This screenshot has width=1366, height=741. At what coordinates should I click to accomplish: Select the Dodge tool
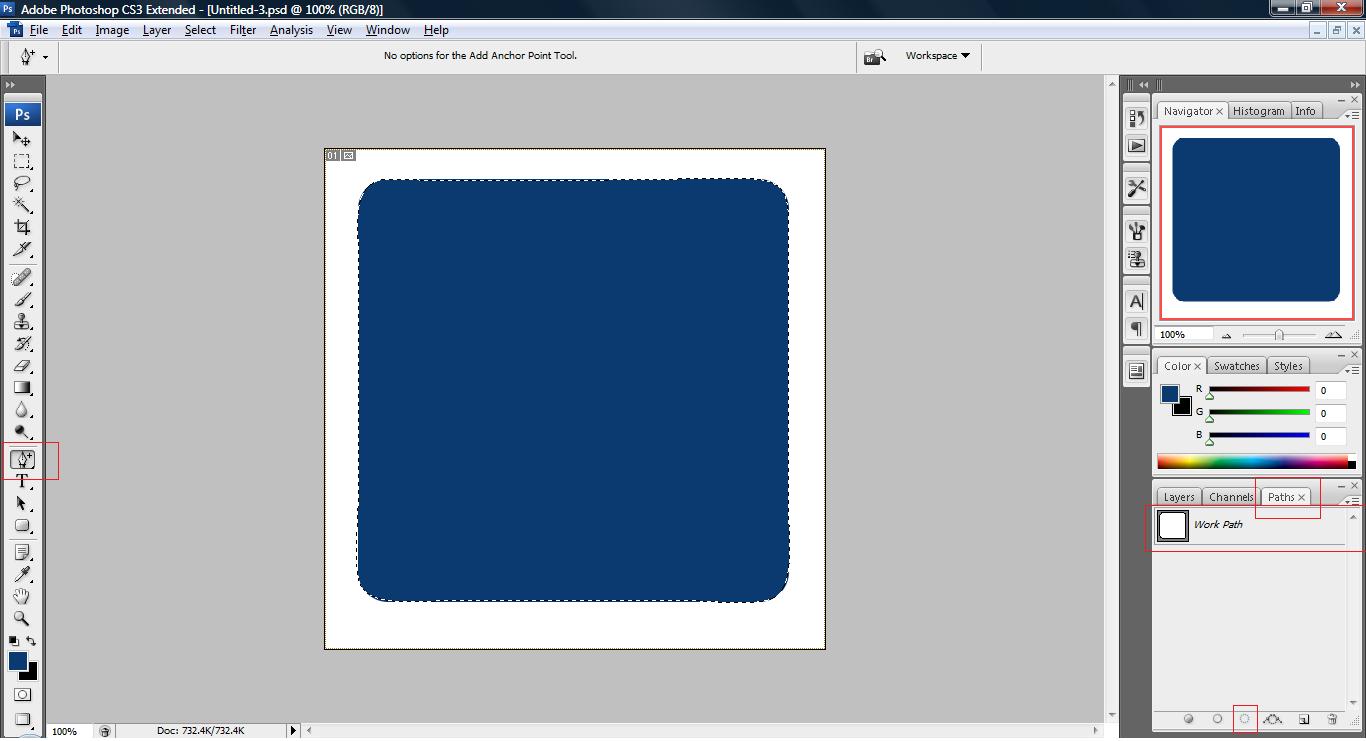pyautogui.click(x=22, y=432)
